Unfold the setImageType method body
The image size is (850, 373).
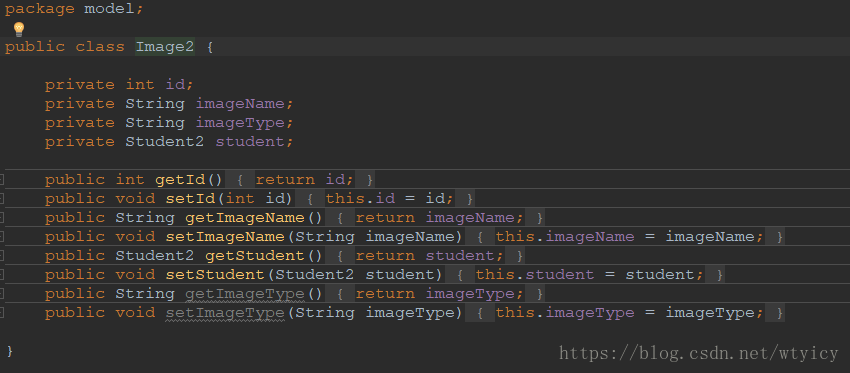coord(2,313)
